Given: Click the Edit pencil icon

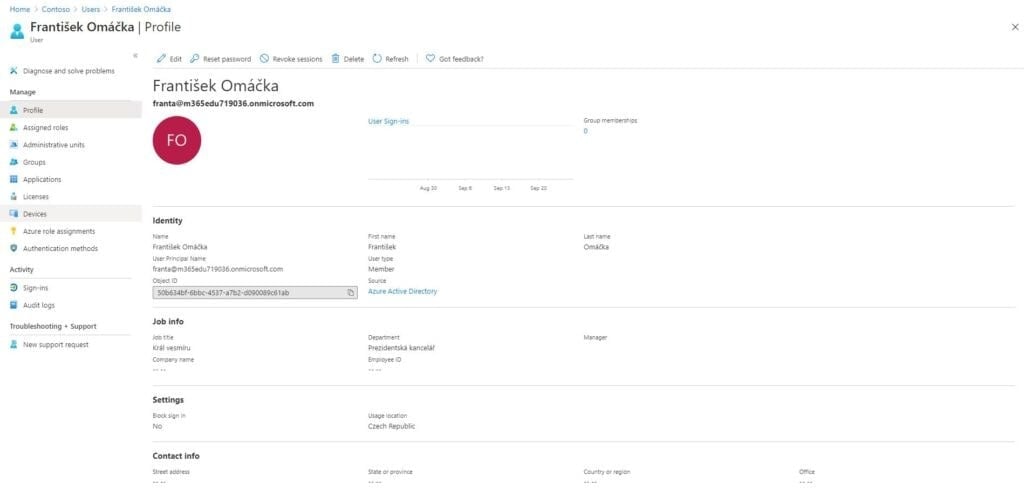Looking at the screenshot, I should coord(161,59).
